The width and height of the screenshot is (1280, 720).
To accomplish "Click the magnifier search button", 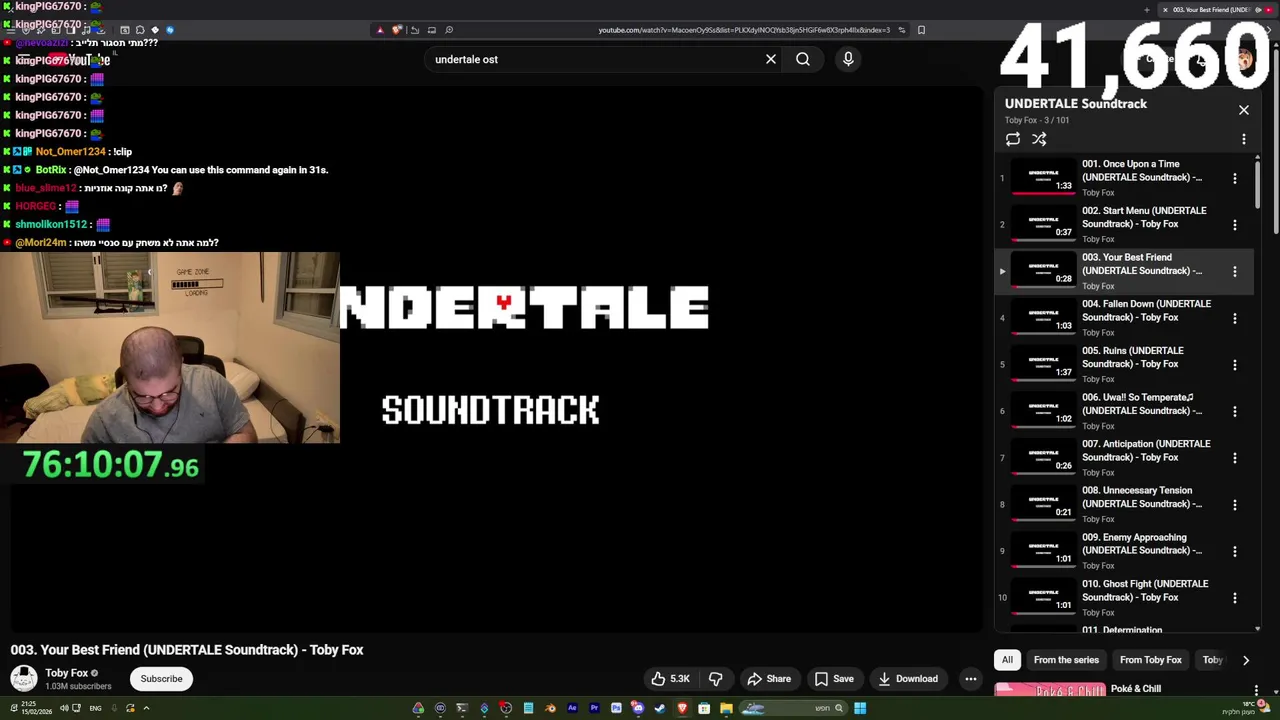I will pyautogui.click(x=803, y=59).
